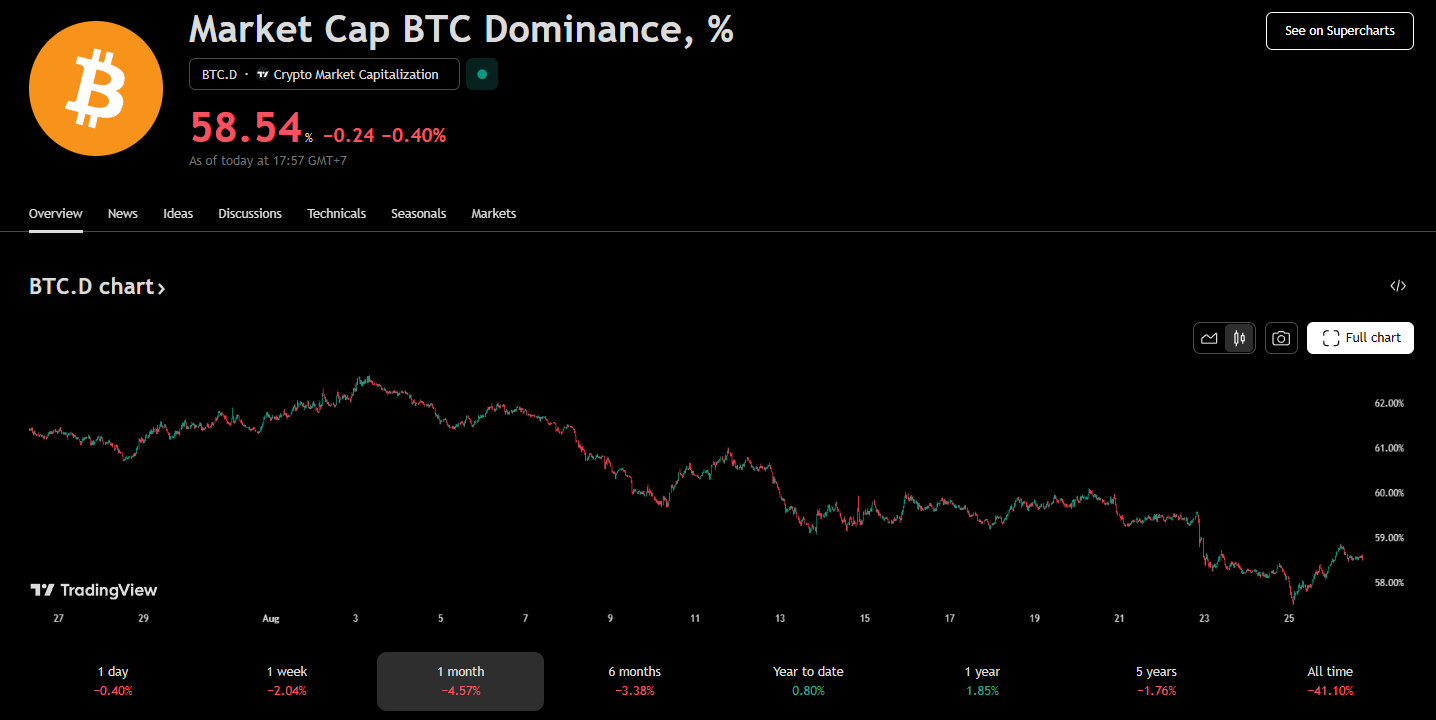The image size is (1436, 720).
Task: Click the 58.00% price axis label
Action: click(x=1389, y=583)
